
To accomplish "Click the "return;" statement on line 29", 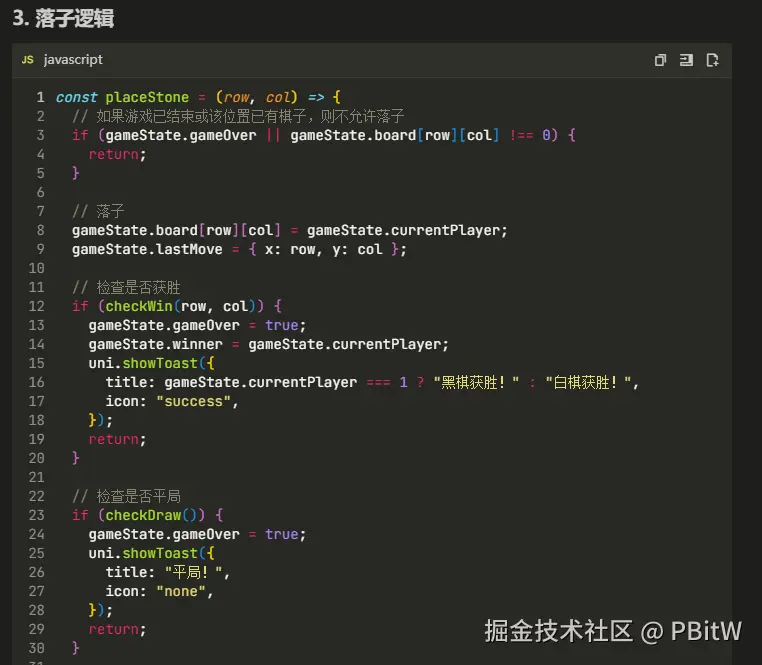I will coord(117,629).
